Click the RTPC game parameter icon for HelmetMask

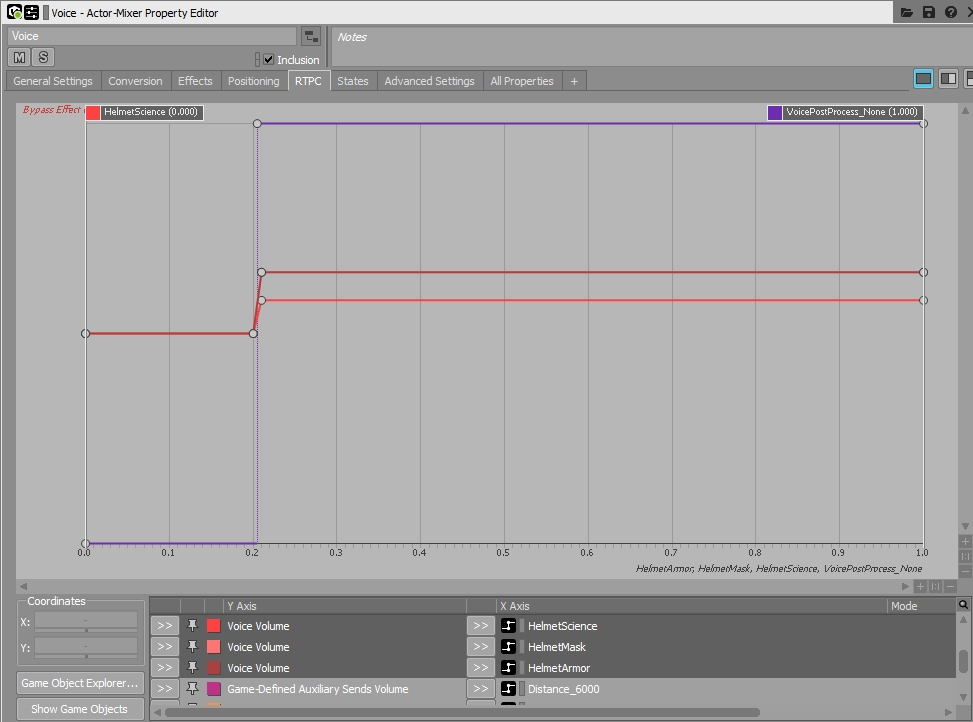pyautogui.click(x=508, y=647)
